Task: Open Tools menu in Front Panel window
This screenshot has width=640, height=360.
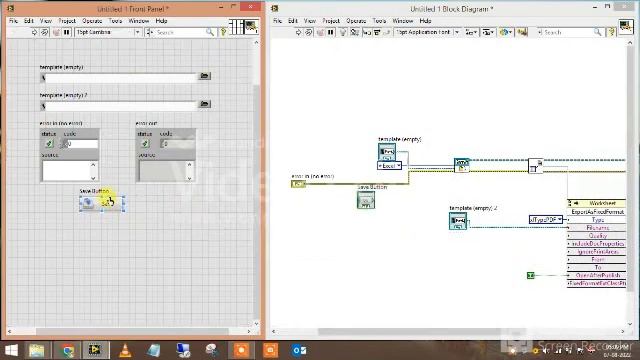Action: click(x=116, y=21)
